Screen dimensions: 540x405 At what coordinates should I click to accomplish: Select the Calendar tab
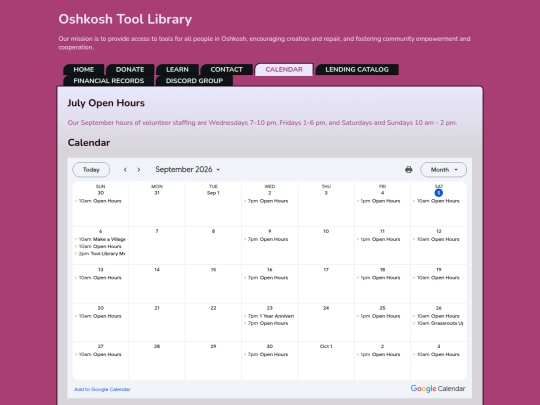tap(284, 69)
